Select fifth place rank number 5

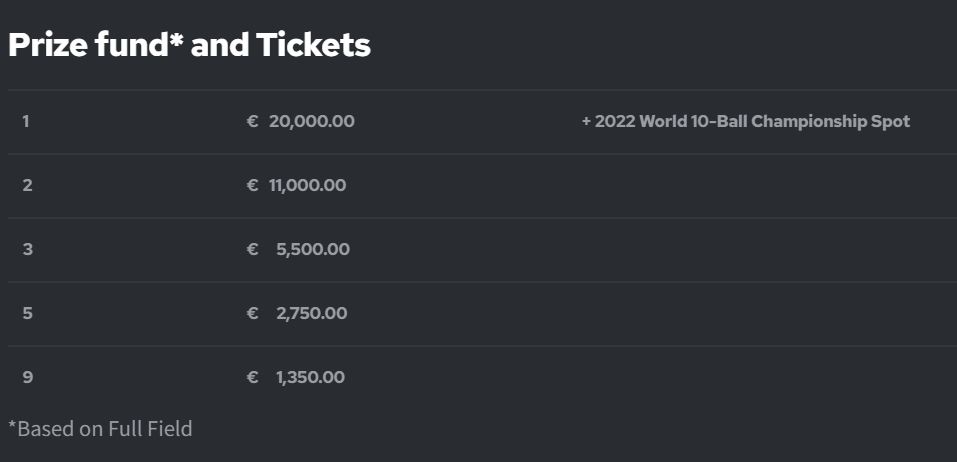tap(27, 314)
